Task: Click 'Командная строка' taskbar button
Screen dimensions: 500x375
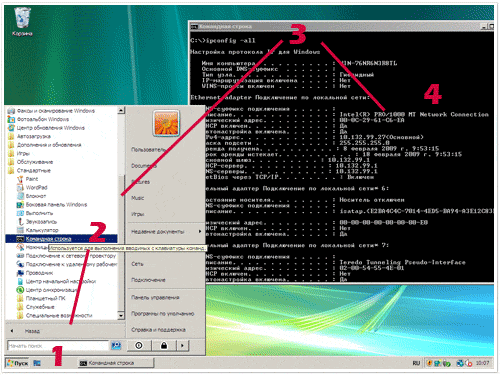Action: [116, 363]
